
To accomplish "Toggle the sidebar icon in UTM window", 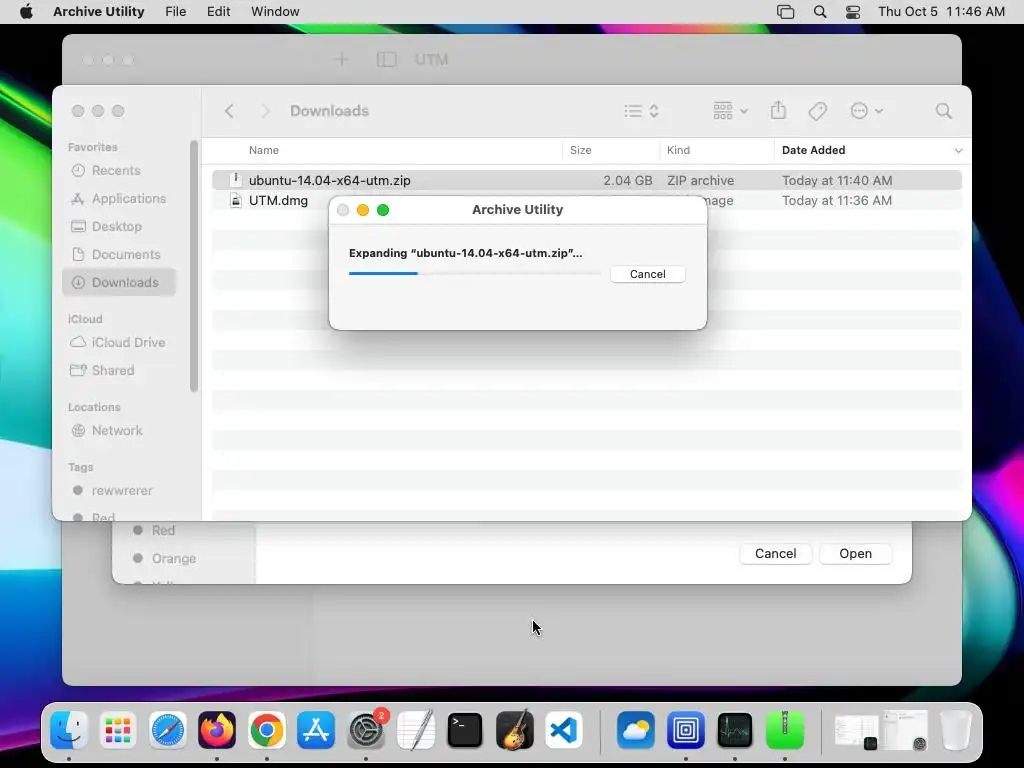I will coord(387,59).
